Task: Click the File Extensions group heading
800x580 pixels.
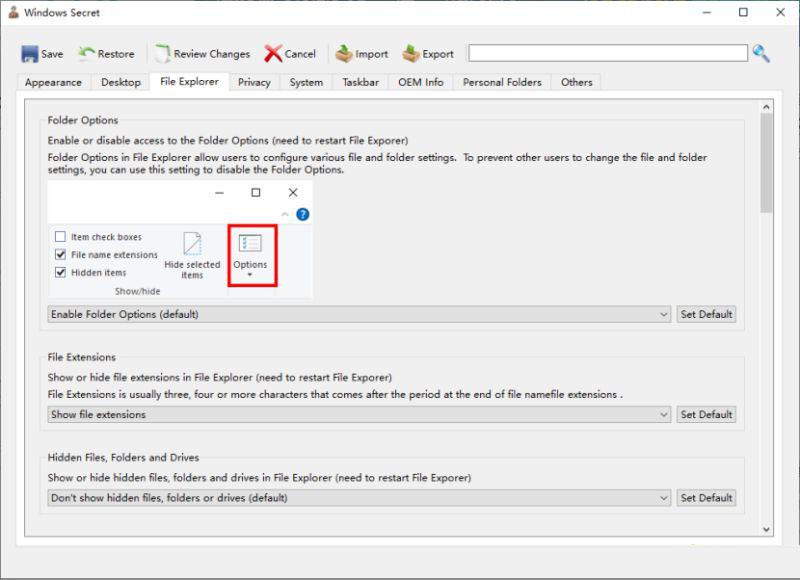Action: [82, 357]
